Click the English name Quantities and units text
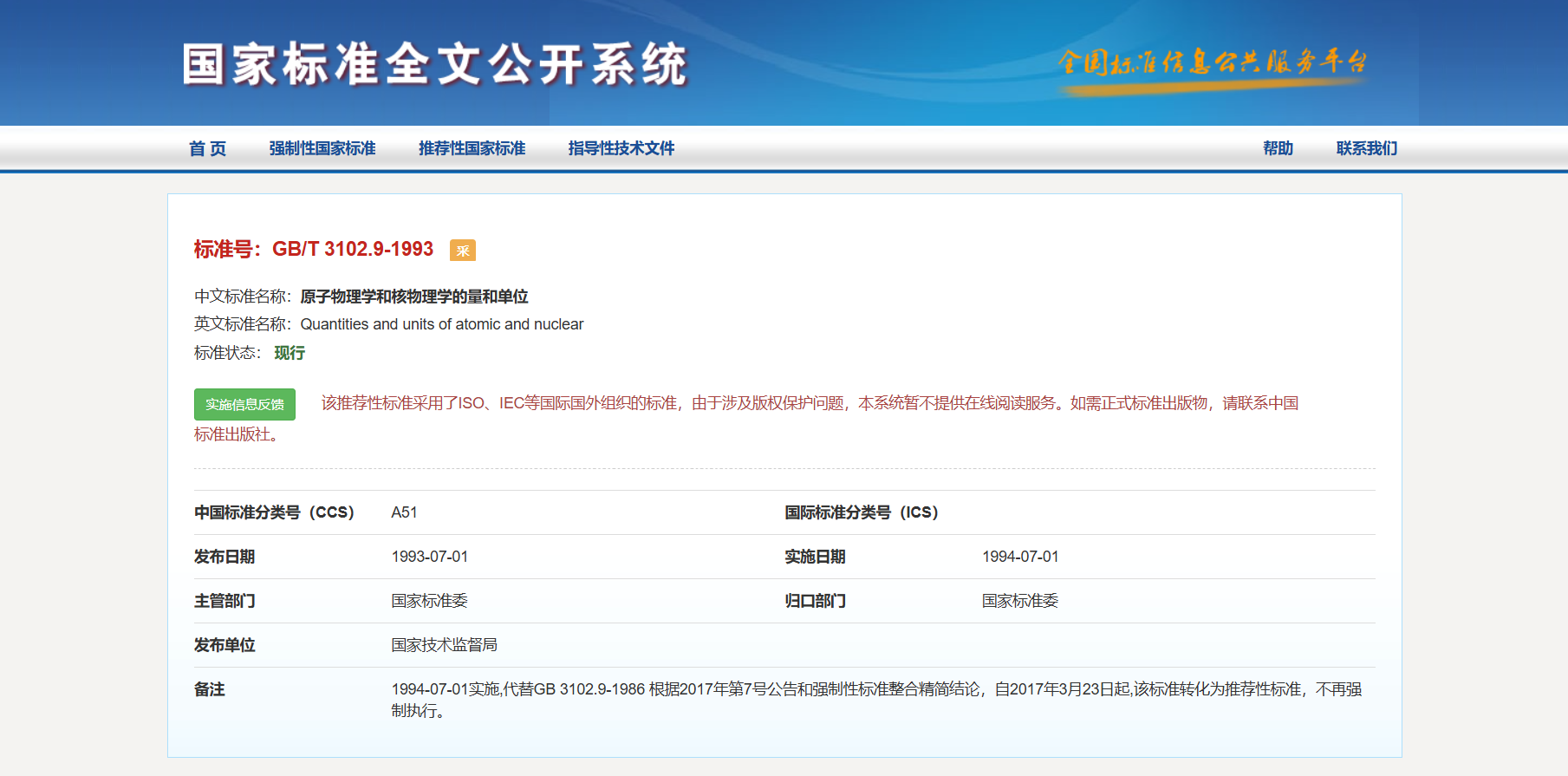 441,324
